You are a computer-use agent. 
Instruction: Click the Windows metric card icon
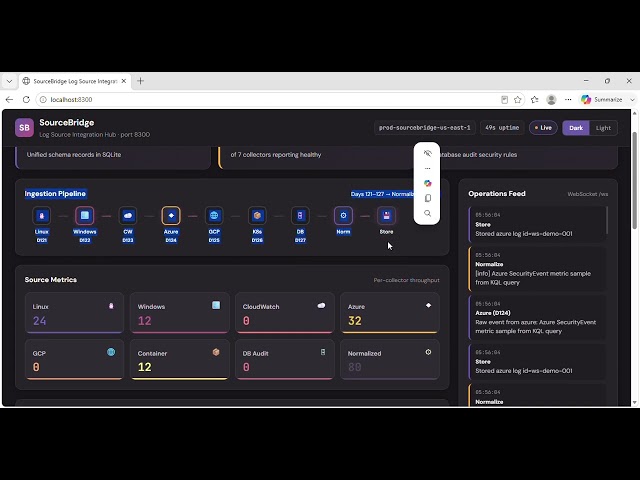(216, 305)
